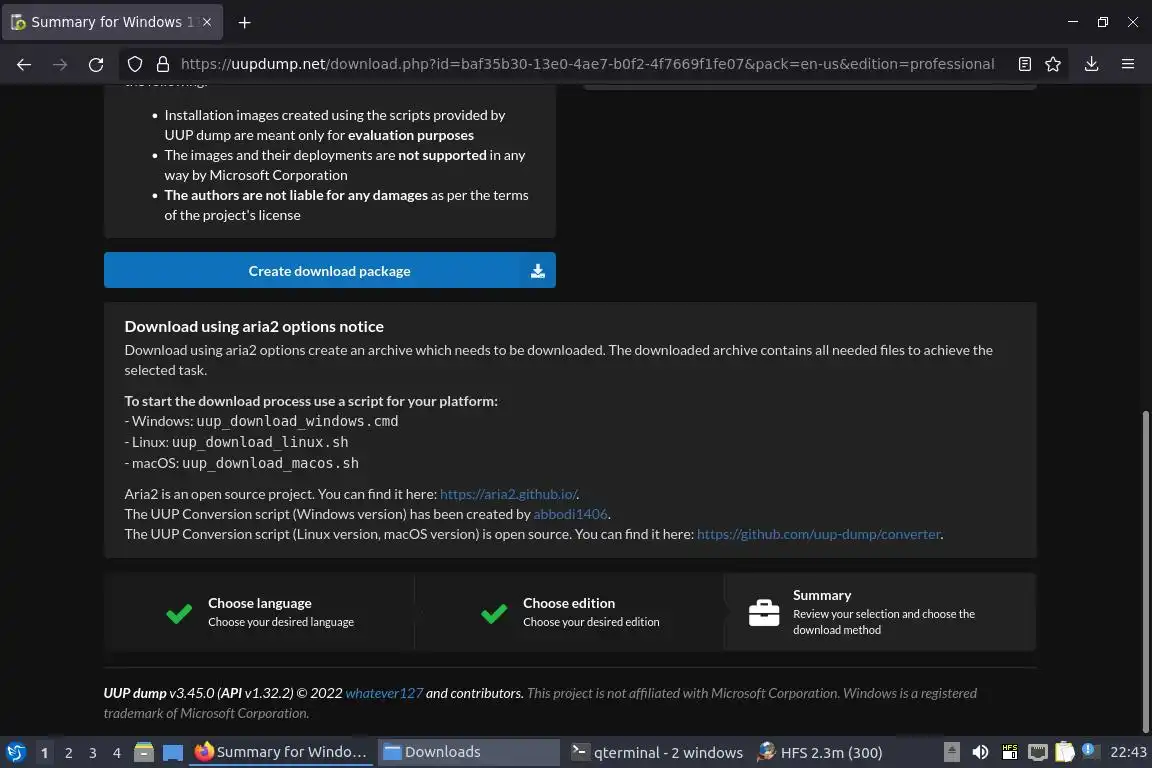Bookmark this page with the star
This screenshot has width=1152, height=768.
pyautogui.click(x=1053, y=64)
